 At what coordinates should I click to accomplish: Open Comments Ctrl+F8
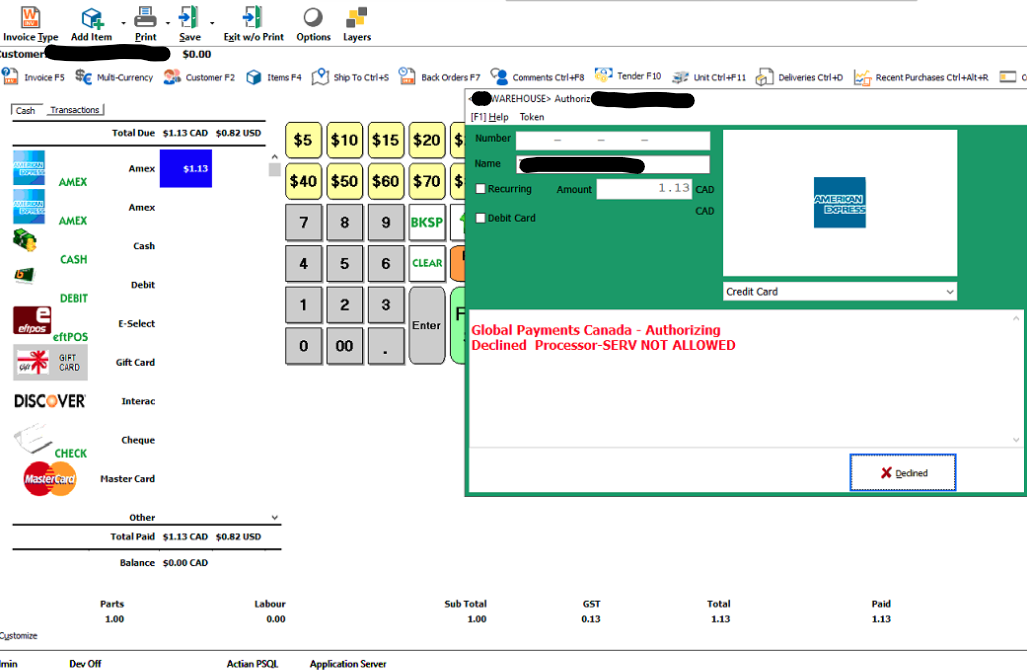pos(537,77)
